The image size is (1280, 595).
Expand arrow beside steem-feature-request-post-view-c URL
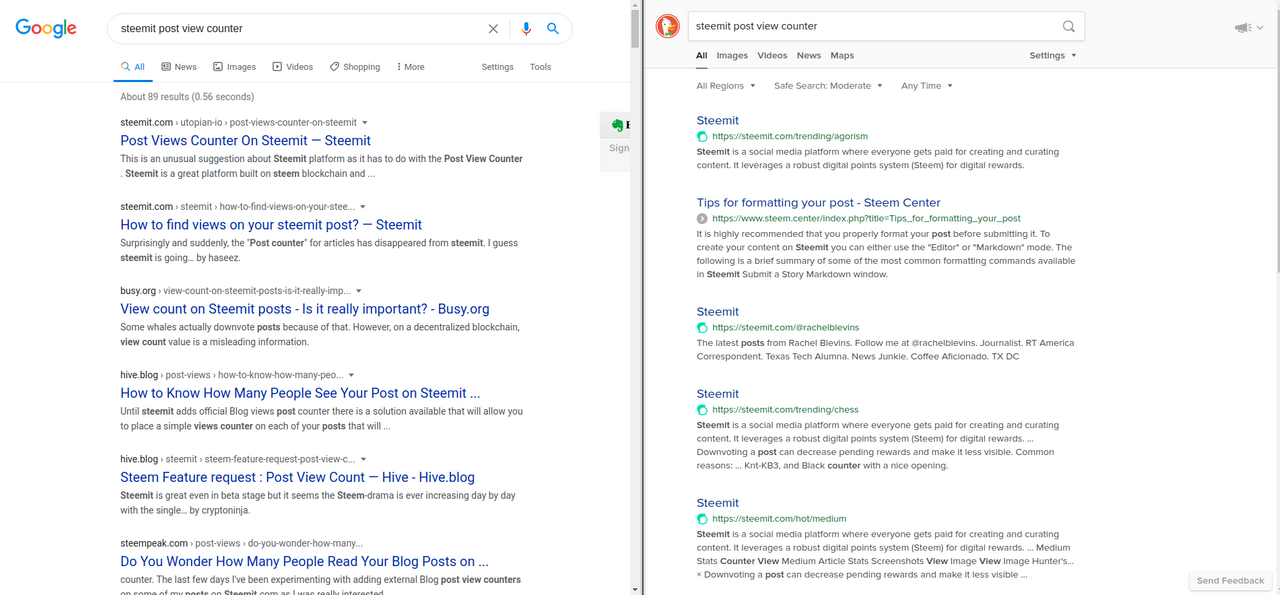coord(364,459)
